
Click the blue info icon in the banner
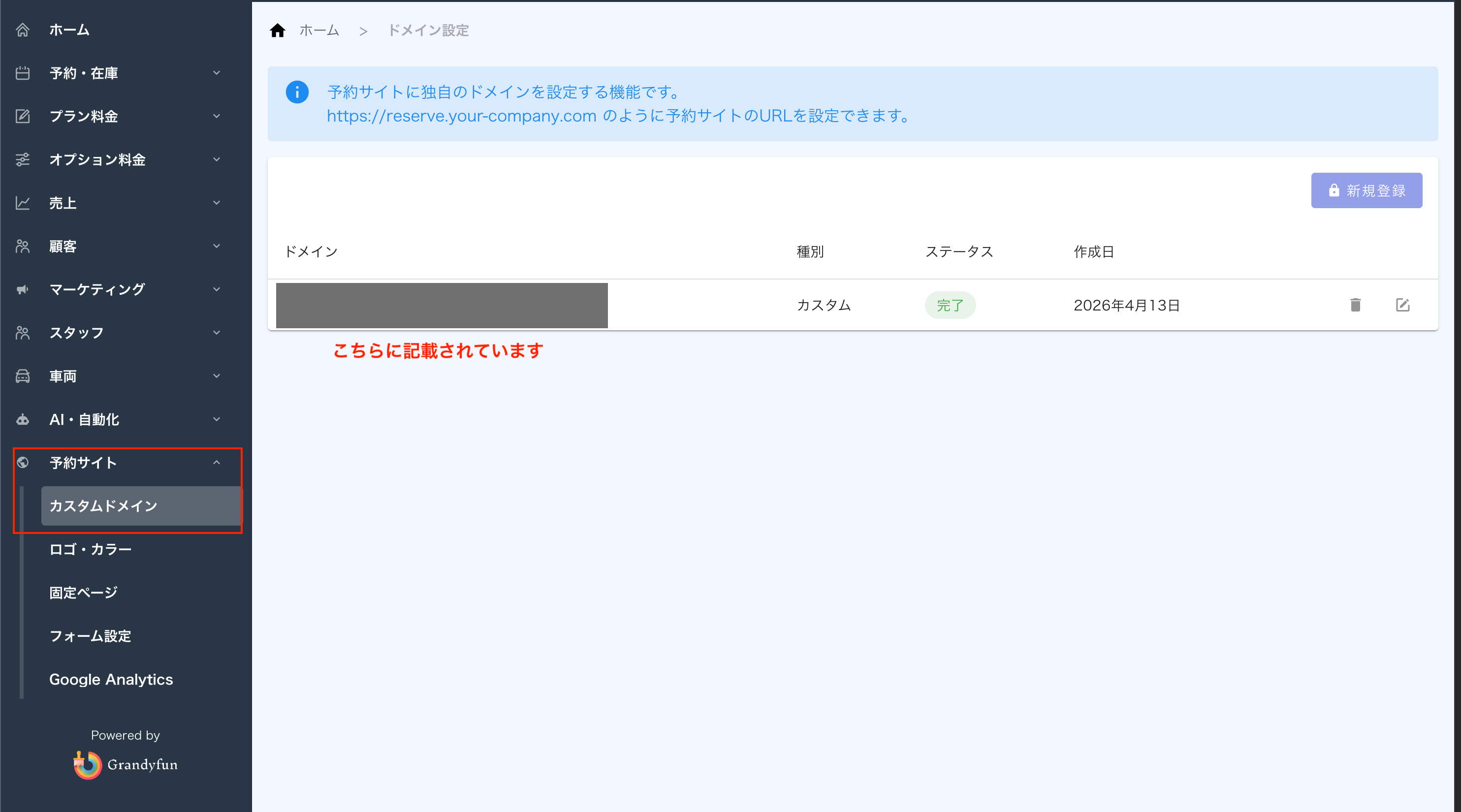point(297,92)
